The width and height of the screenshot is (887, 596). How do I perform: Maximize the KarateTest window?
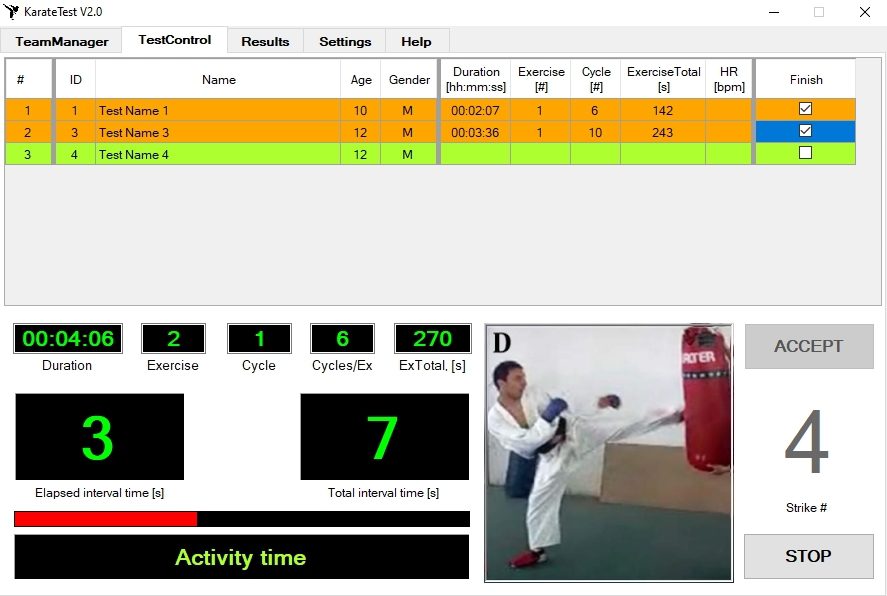coord(819,12)
